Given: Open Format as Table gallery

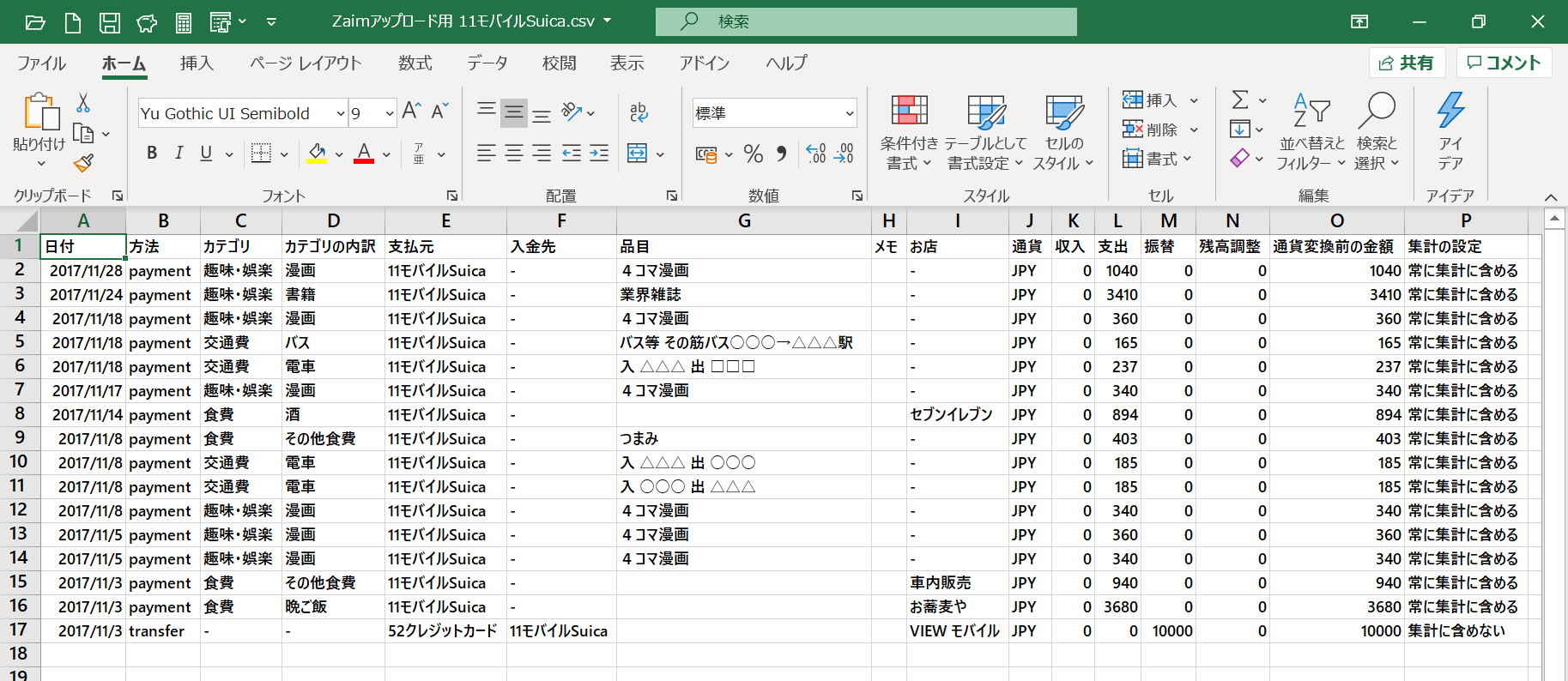Looking at the screenshot, I should 986,131.
